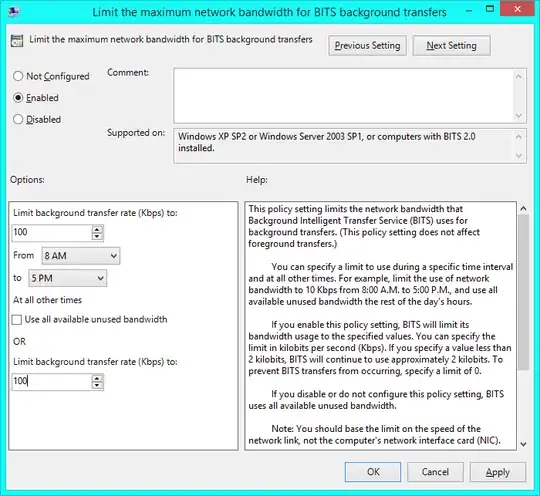Click the Previous Setting button
The image size is (540, 496).
367,45
